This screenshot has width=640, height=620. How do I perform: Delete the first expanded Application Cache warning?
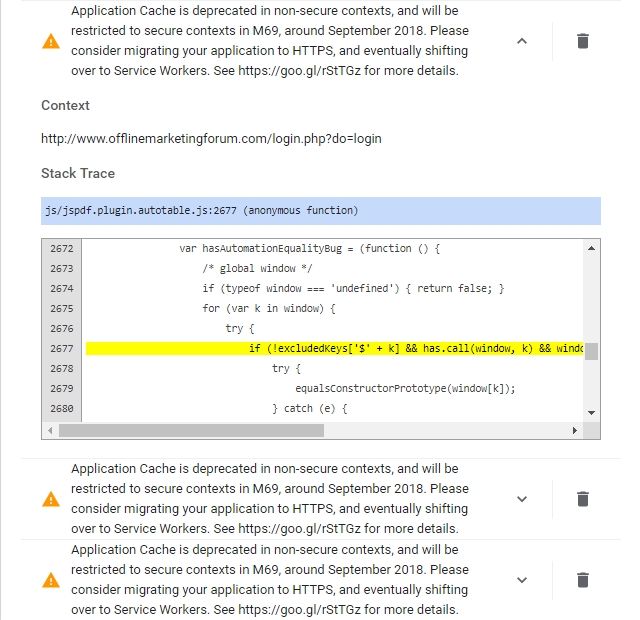pos(583,41)
